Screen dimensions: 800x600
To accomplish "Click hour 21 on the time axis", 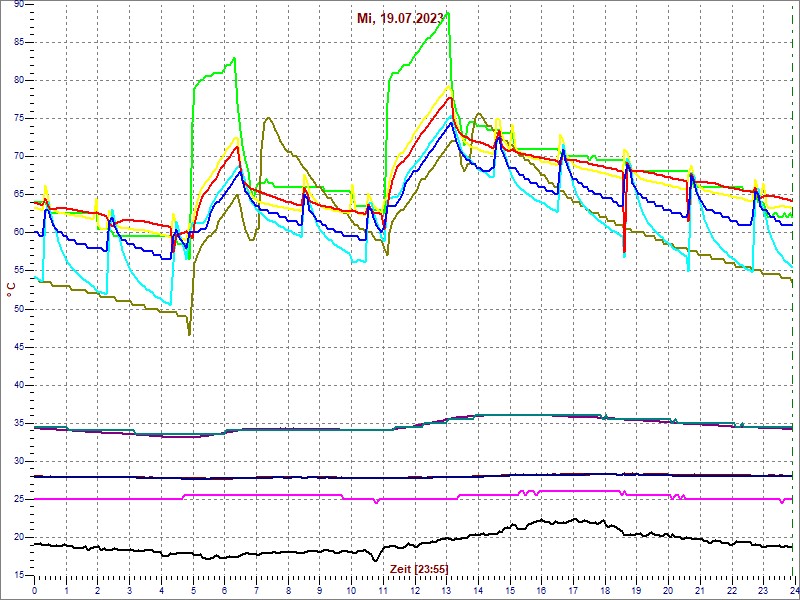I will coord(701,590).
